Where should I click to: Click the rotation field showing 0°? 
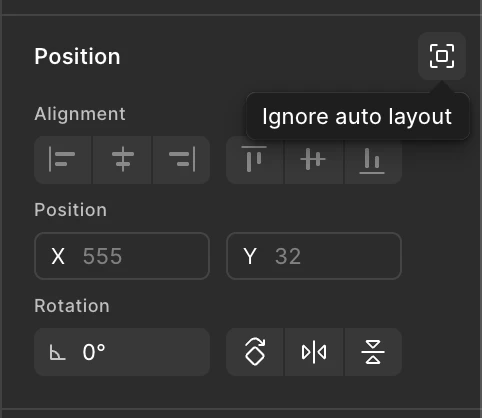coord(122,352)
